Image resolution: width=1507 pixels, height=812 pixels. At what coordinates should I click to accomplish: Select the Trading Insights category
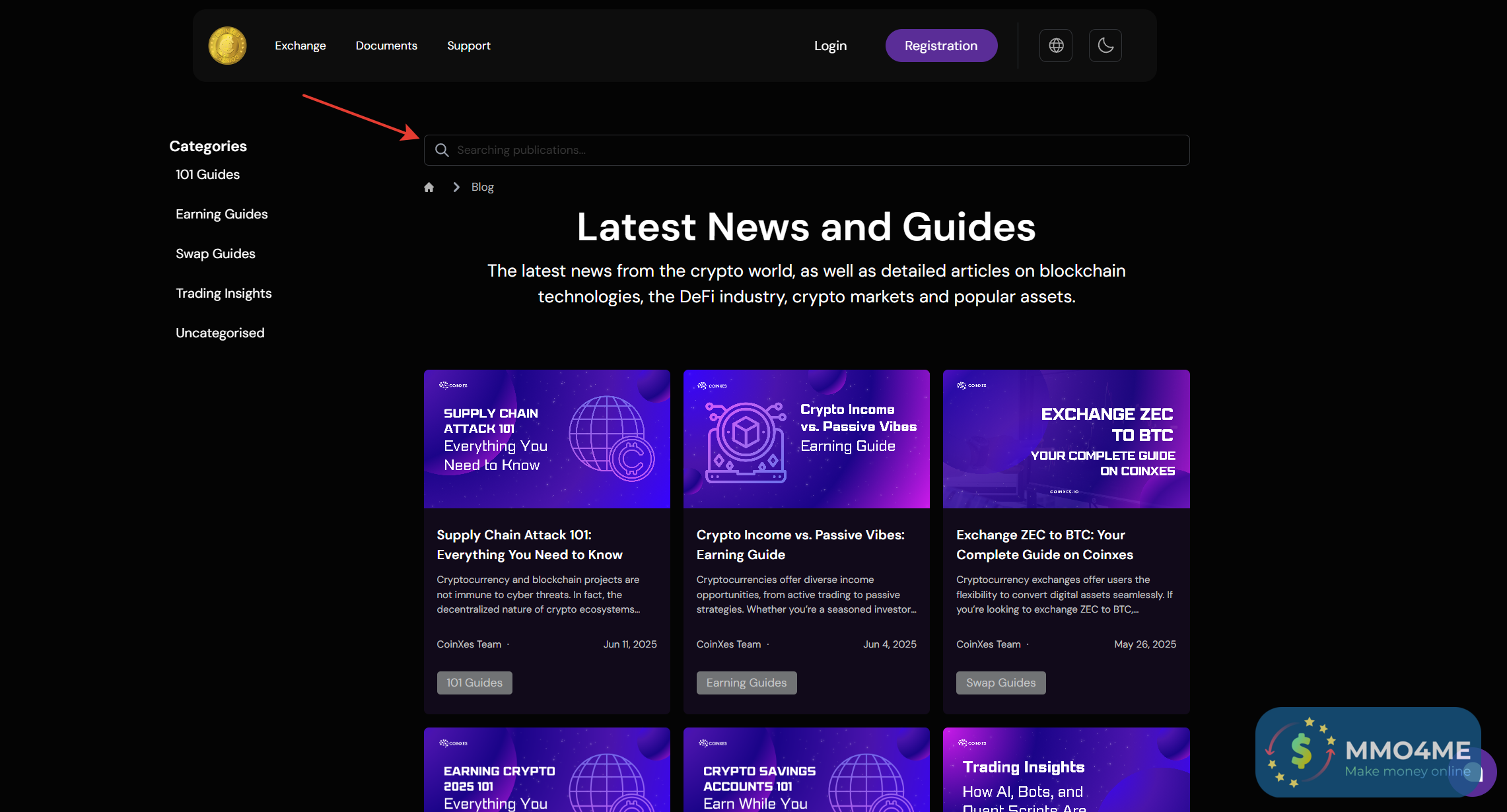(223, 293)
